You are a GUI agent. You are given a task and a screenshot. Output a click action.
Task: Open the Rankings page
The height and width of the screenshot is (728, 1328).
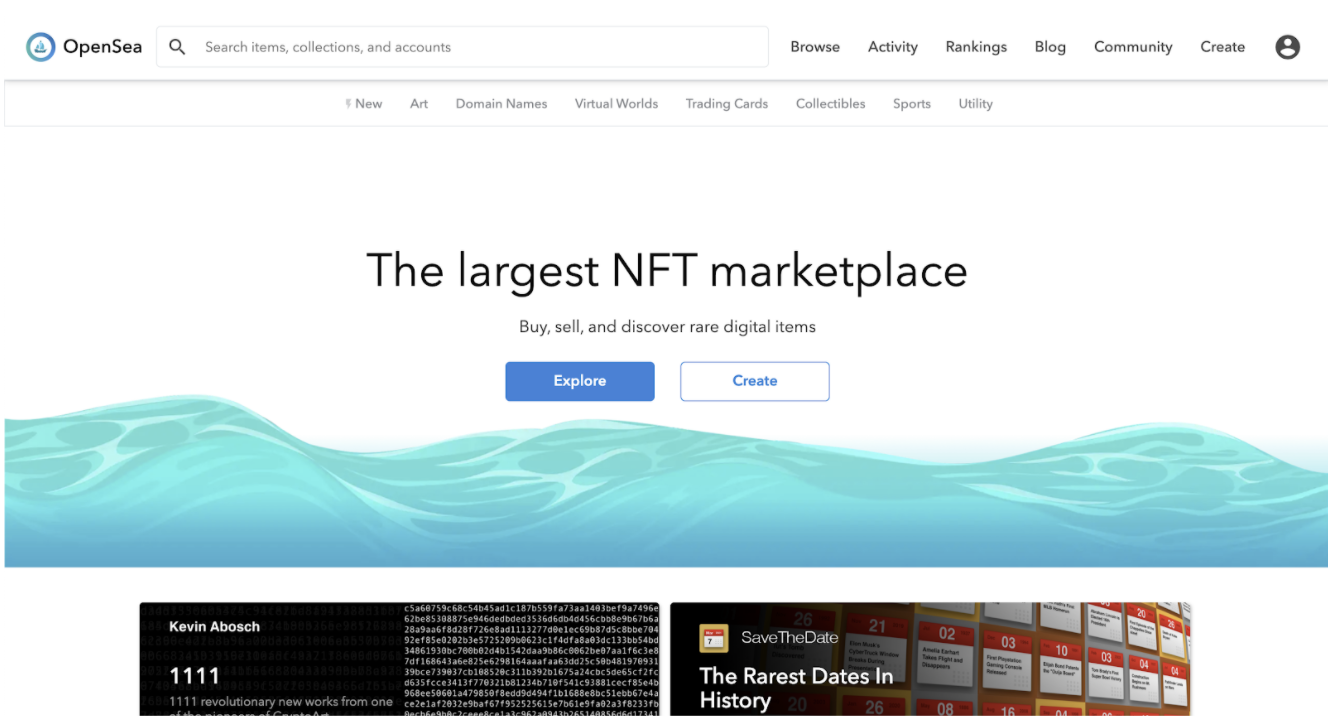[x=975, y=47]
